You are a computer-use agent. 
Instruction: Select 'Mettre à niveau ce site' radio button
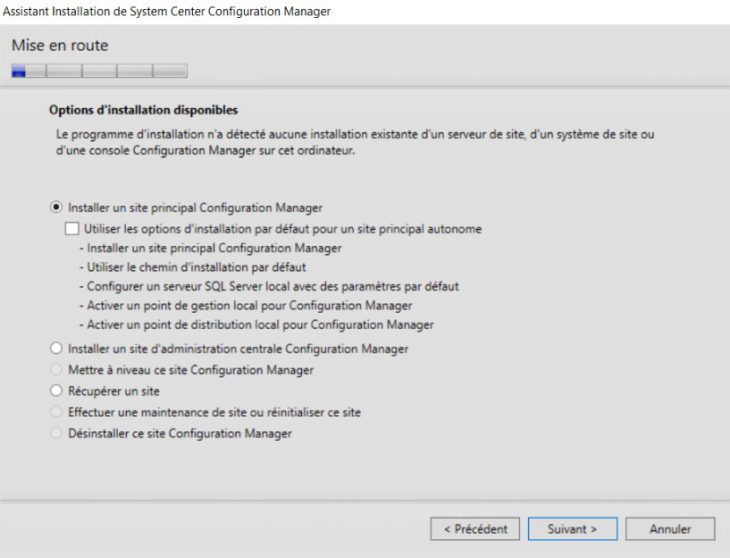click(x=55, y=370)
